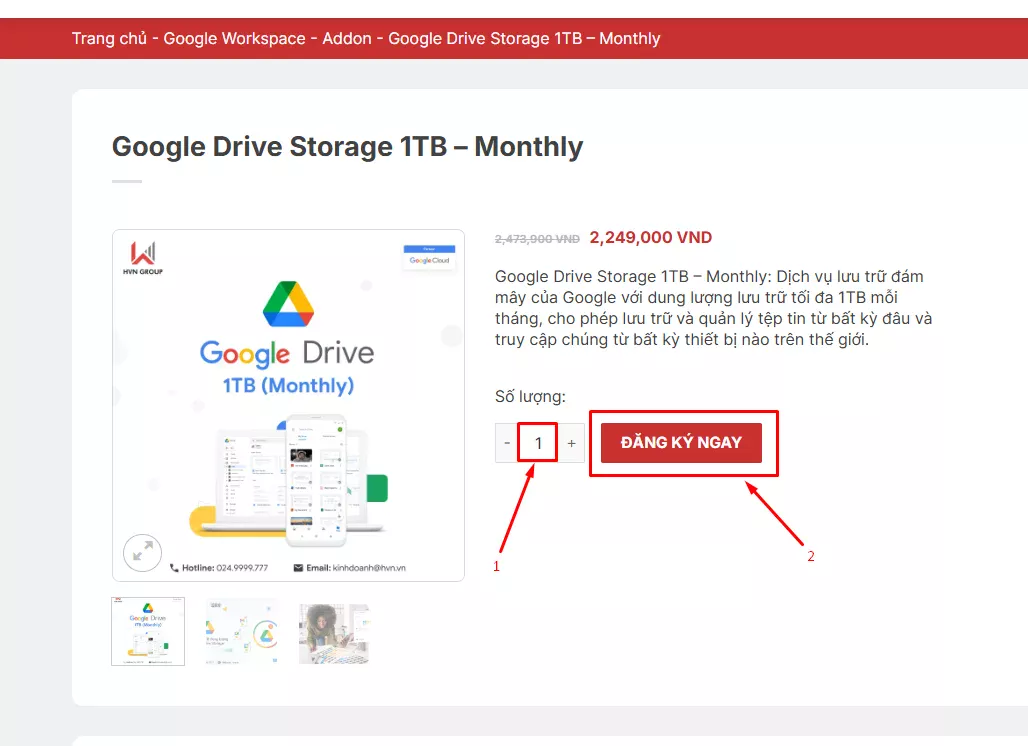The image size is (1028, 746).
Task: Click the sale price 2,249,000 VND
Action: point(650,238)
